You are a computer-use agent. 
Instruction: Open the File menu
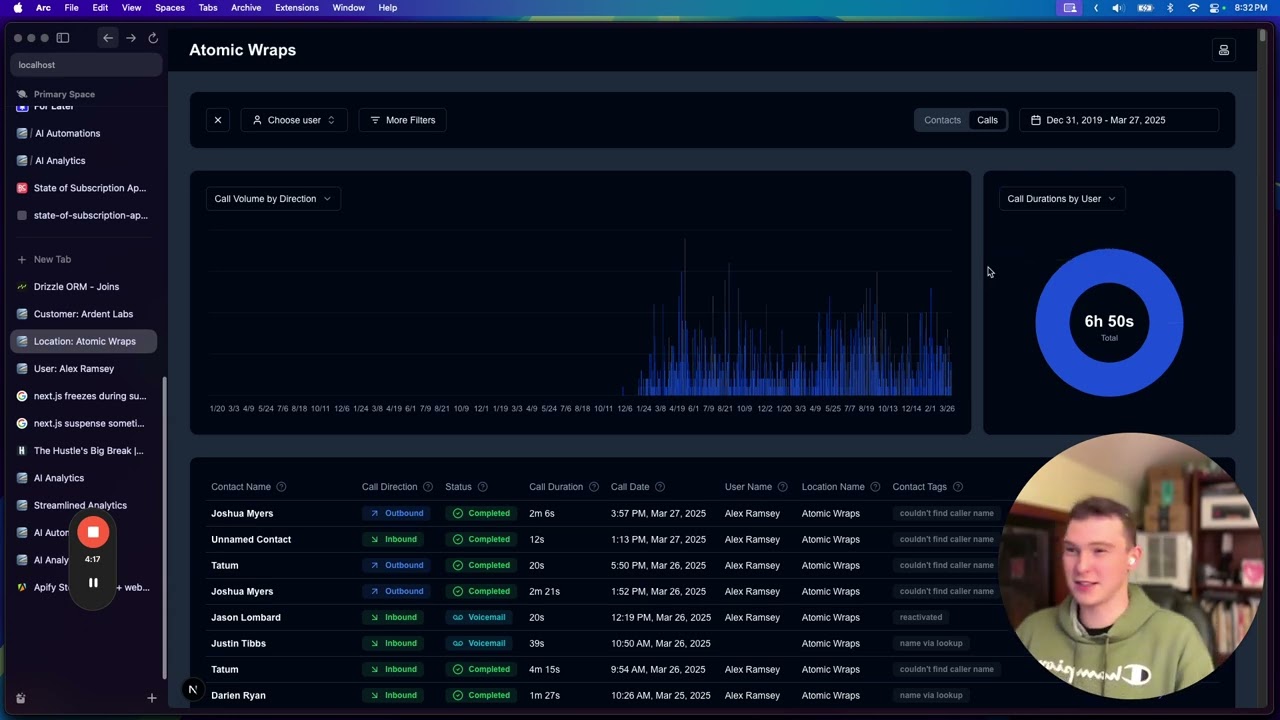tap(72, 8)
